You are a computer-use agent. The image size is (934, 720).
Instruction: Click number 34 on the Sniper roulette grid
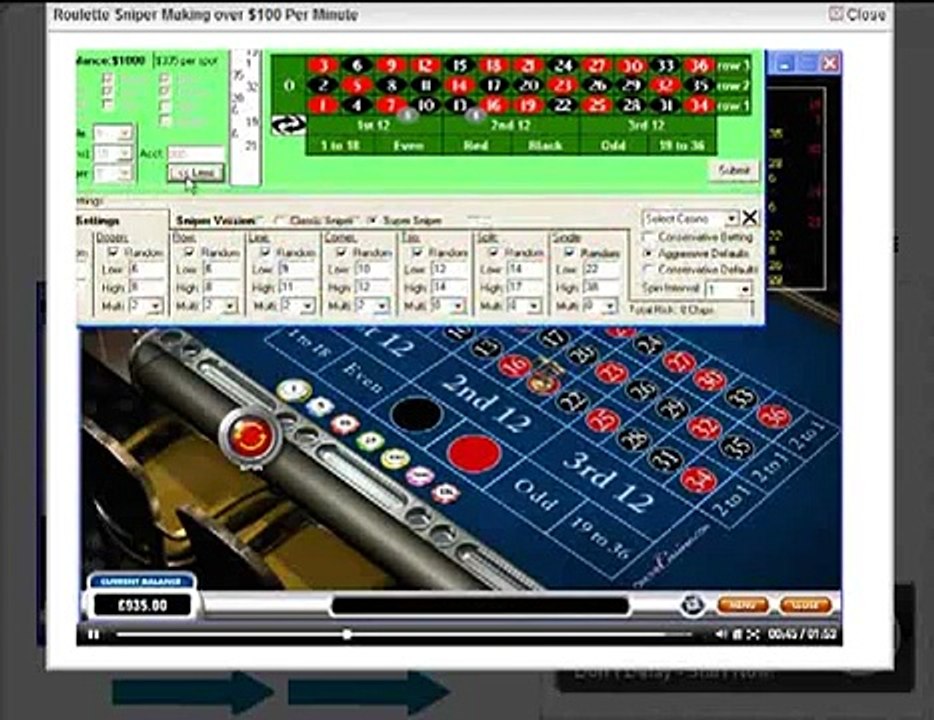(x=699, y=105)
